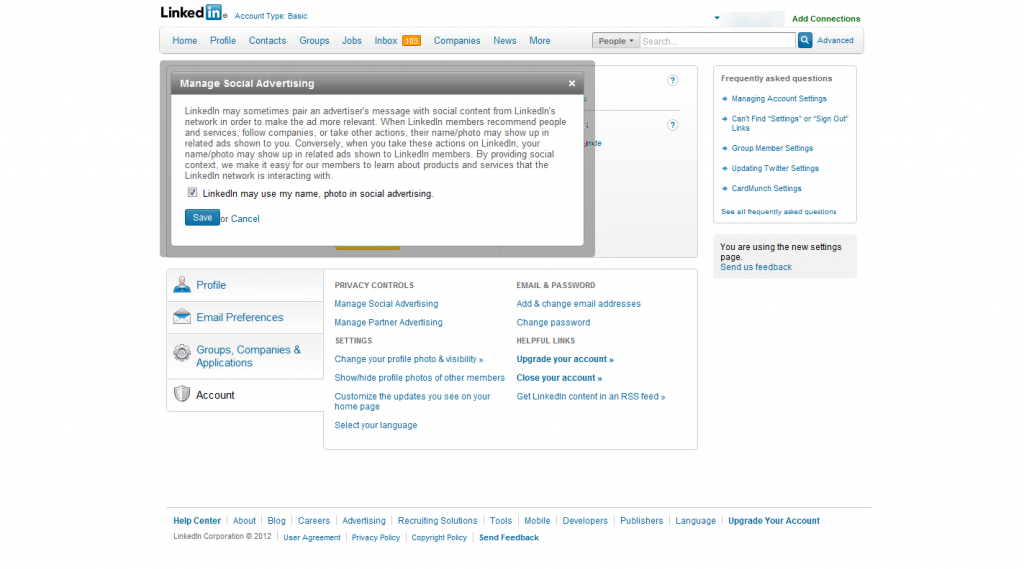Open the Inbox menu
1024x569 pixels.
point(385,41)
